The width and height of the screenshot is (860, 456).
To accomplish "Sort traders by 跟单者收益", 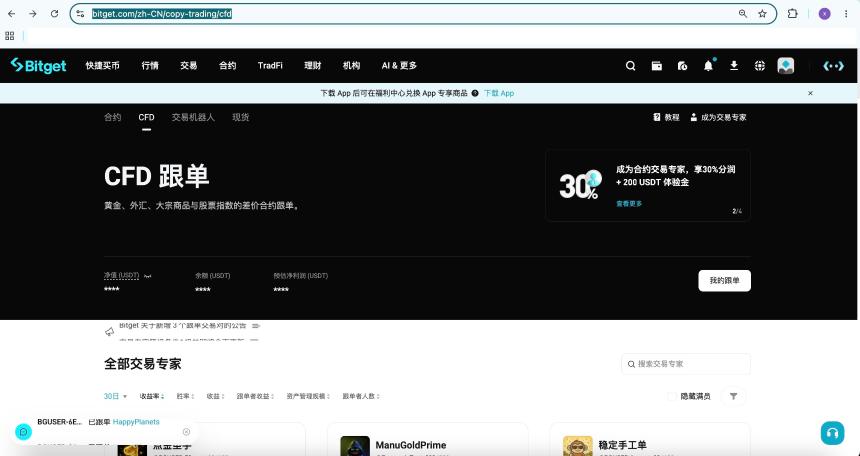I will click(256, 396).
